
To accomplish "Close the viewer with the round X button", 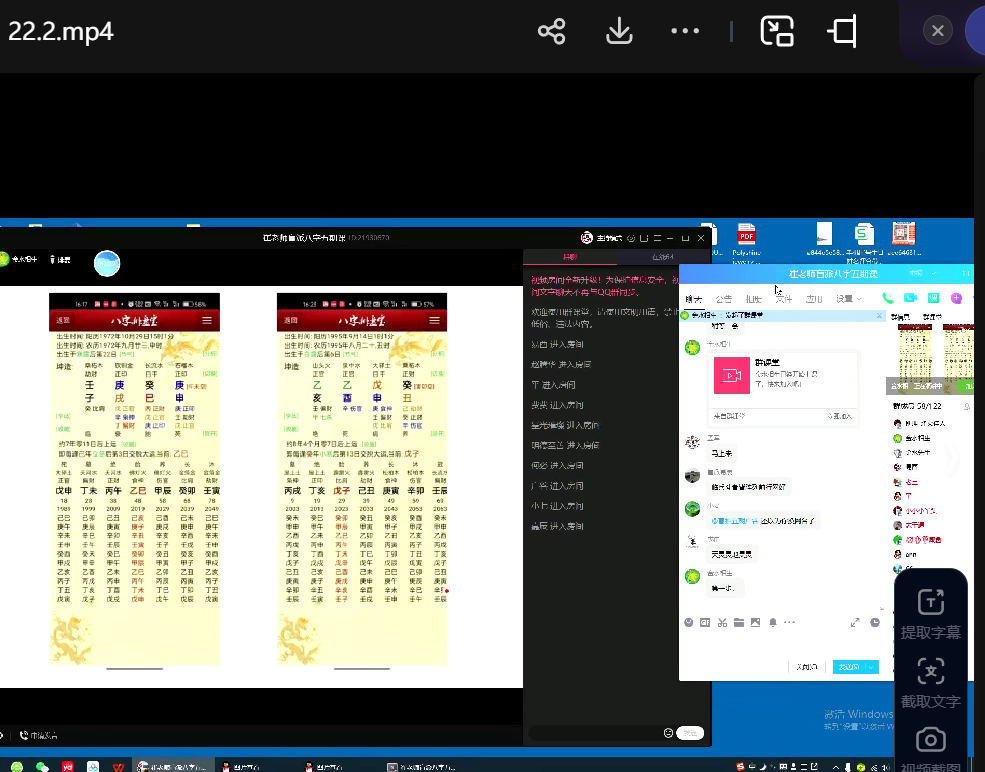I will point(937,31).
